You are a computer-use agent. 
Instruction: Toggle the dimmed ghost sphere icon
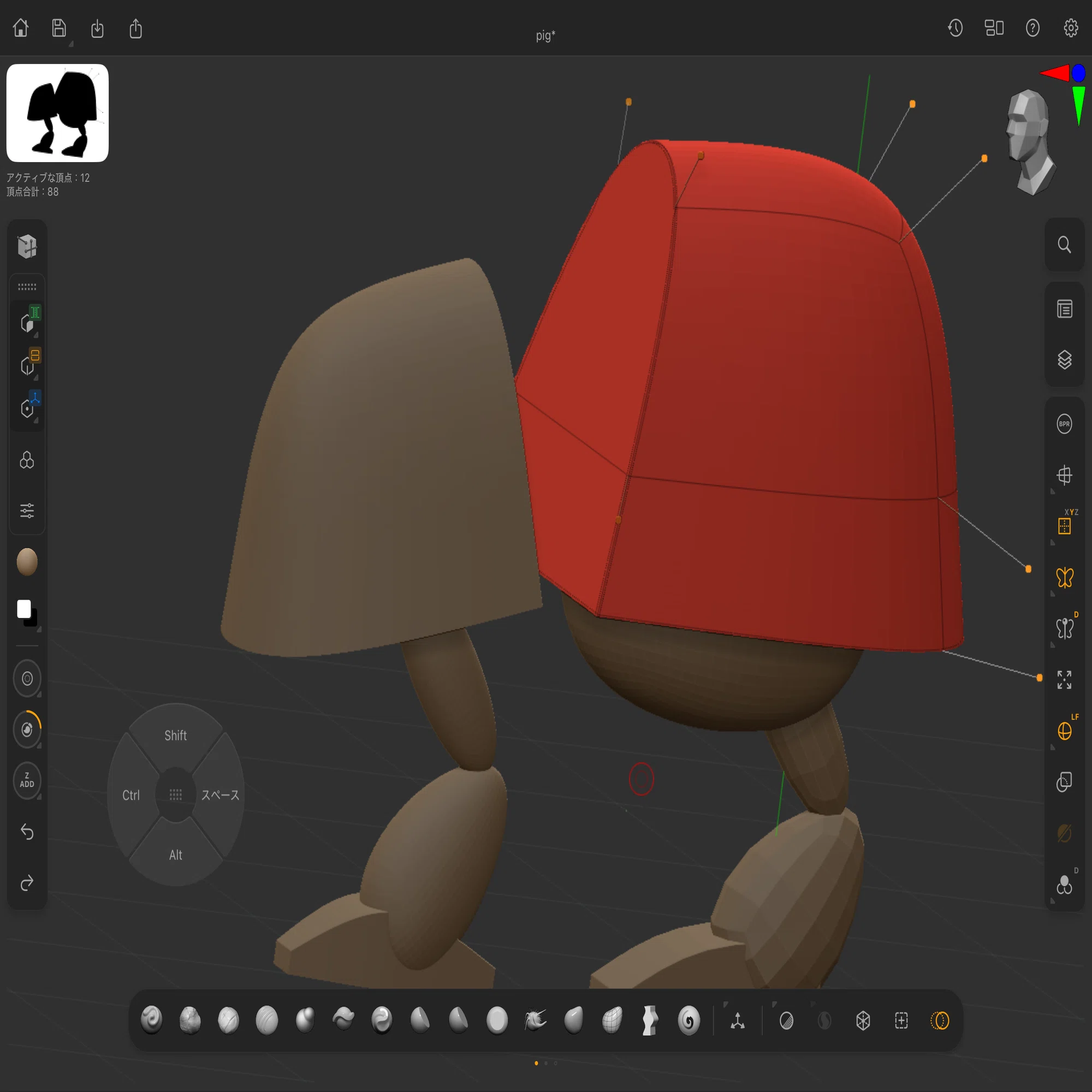coord(1064,833)
